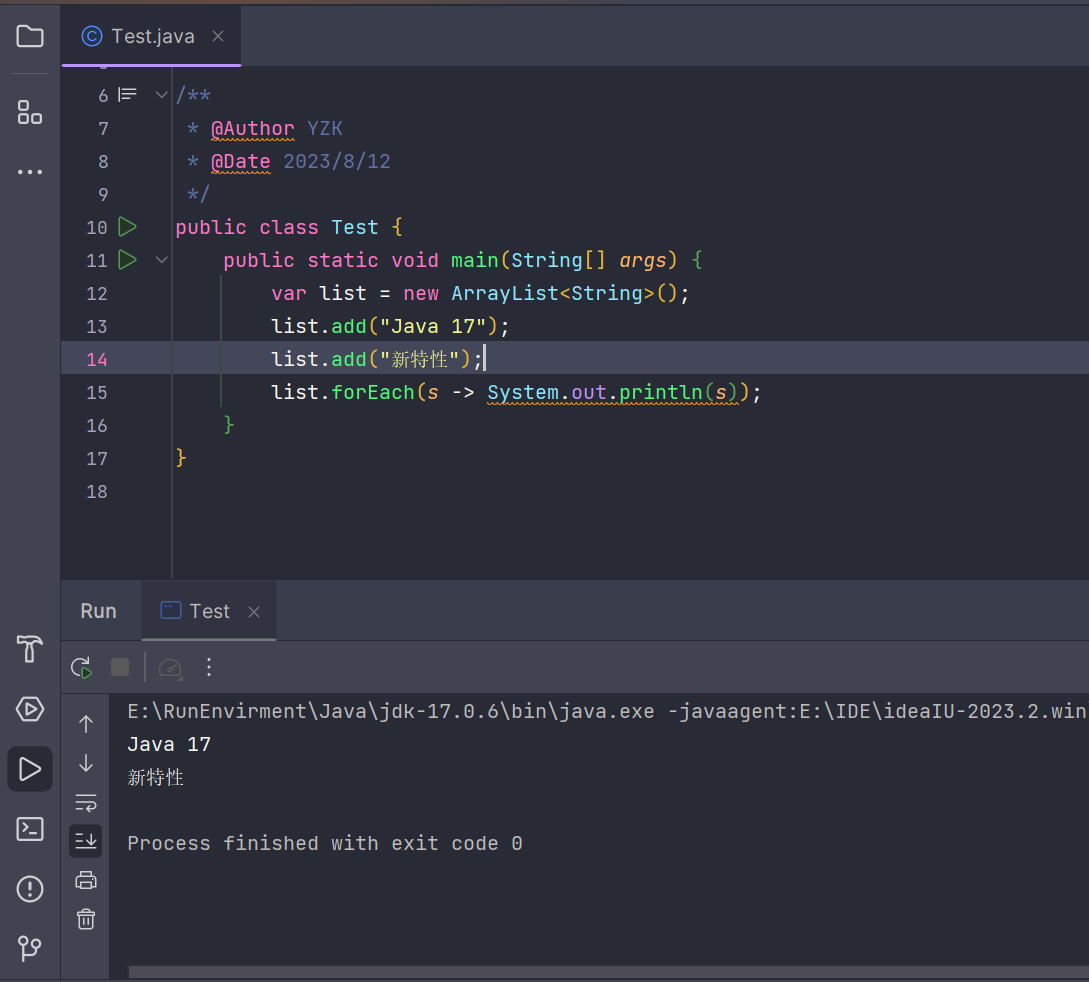Viewport: 1089px width, 982px height.
Task: Open the Project tool window
Action: pyautogui.click(x=30, y=36)
